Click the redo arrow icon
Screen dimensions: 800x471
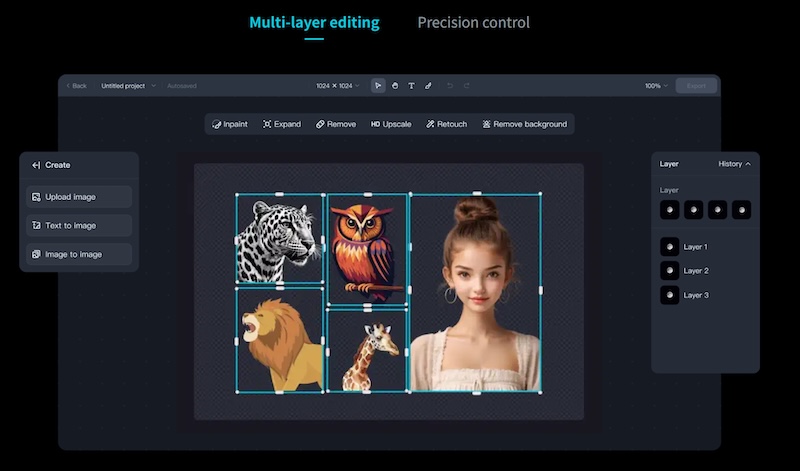pos(467,86)
